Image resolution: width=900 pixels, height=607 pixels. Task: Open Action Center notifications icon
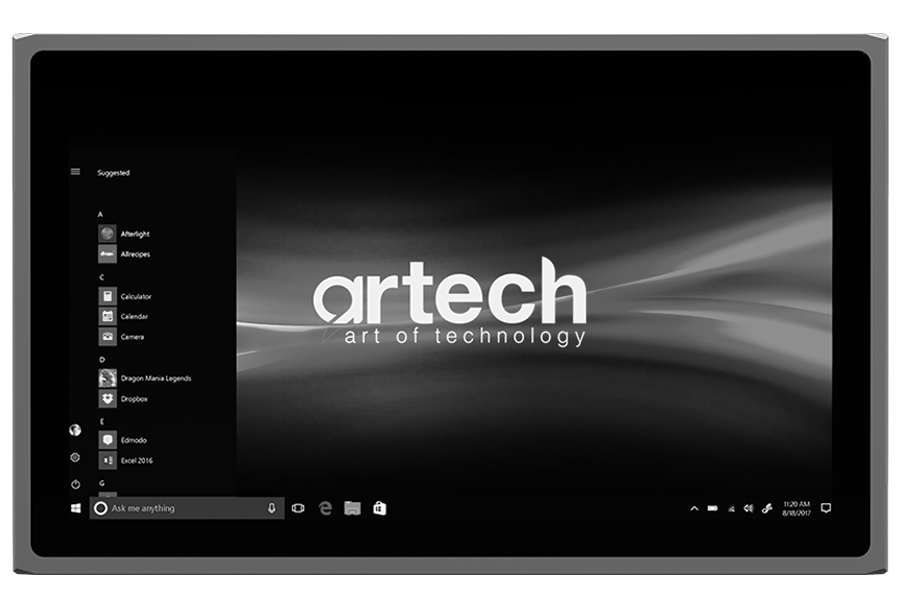pyautogui.click(x=825, y=508)
